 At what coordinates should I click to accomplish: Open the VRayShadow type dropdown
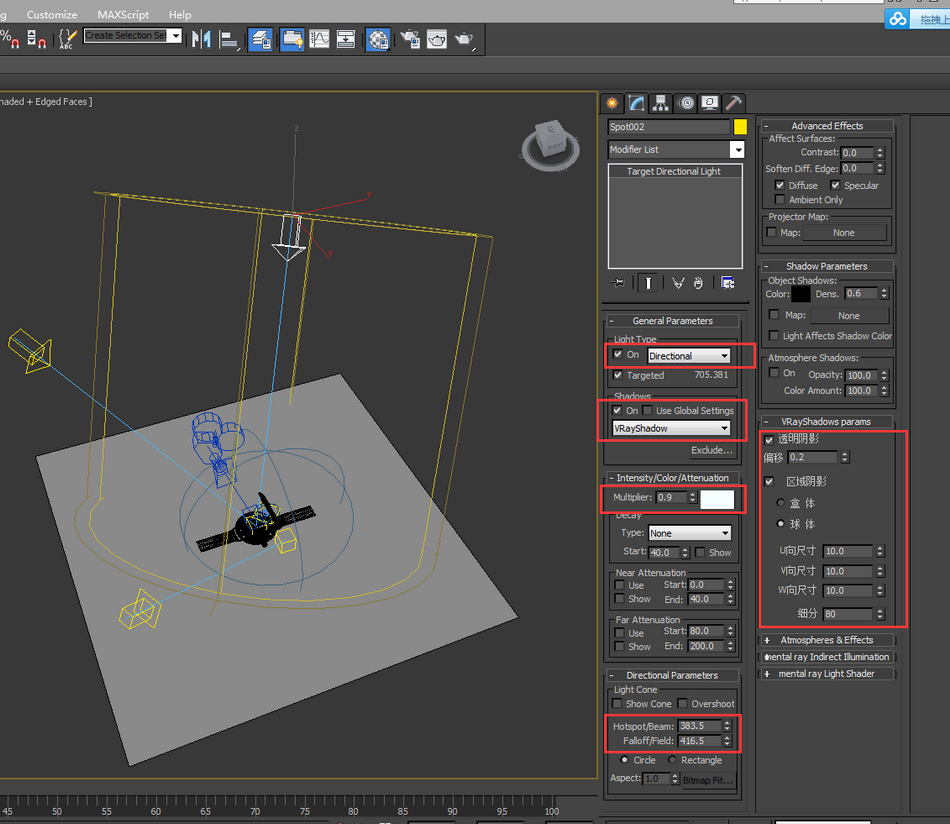(671, 428)
